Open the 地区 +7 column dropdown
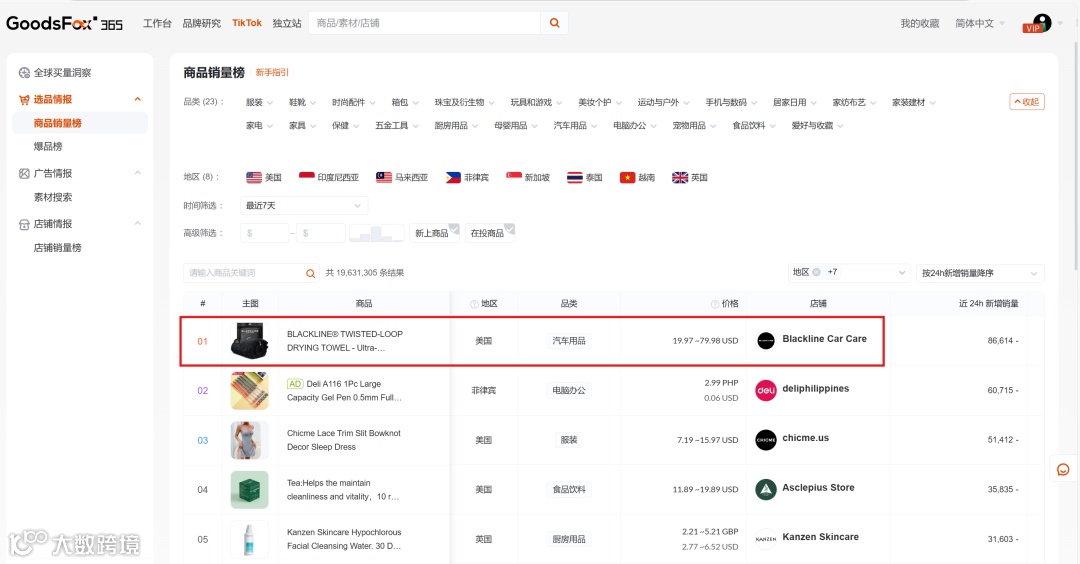The width and height of the screenshot is (1080, 564). click(849, 273)
